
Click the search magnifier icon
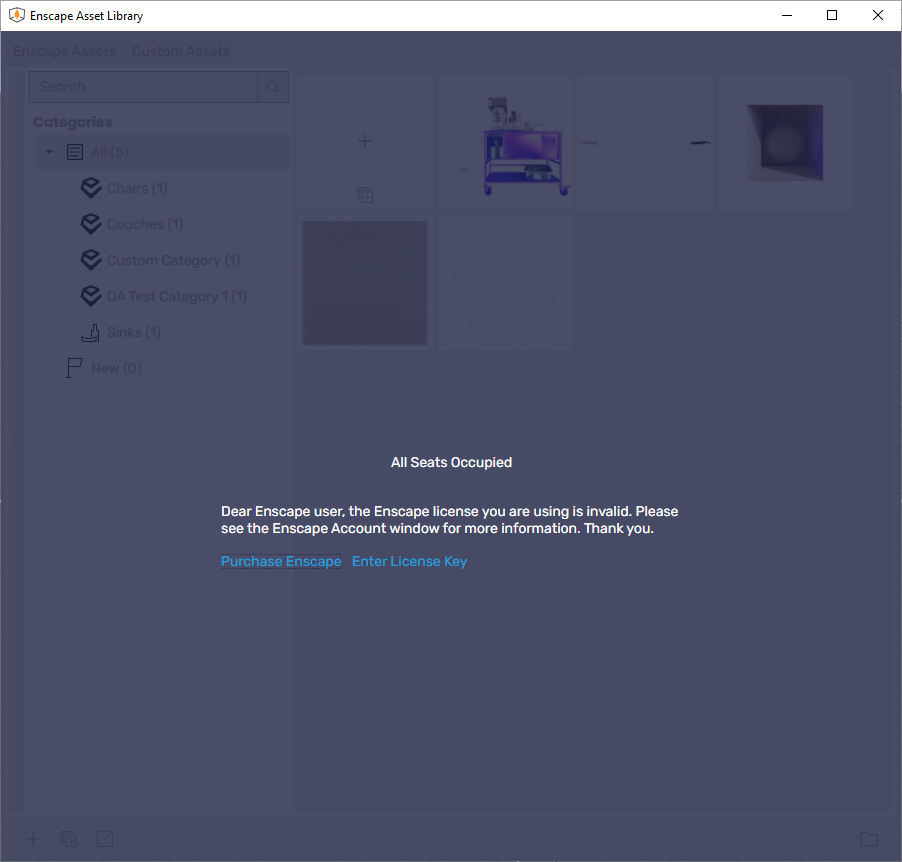click(273, 87)
